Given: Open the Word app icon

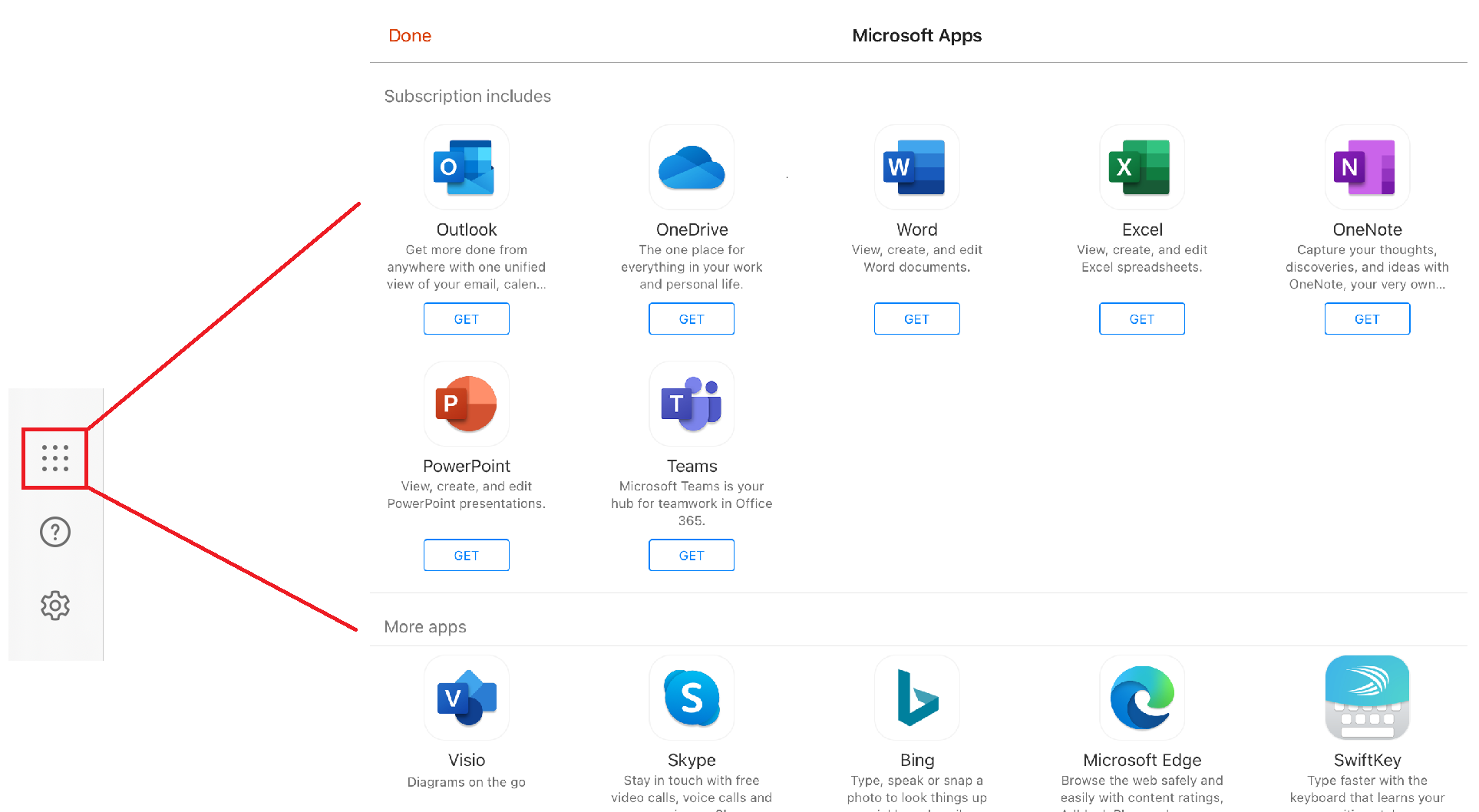Looking at the screenshot, I should click(x=916, y=167).
